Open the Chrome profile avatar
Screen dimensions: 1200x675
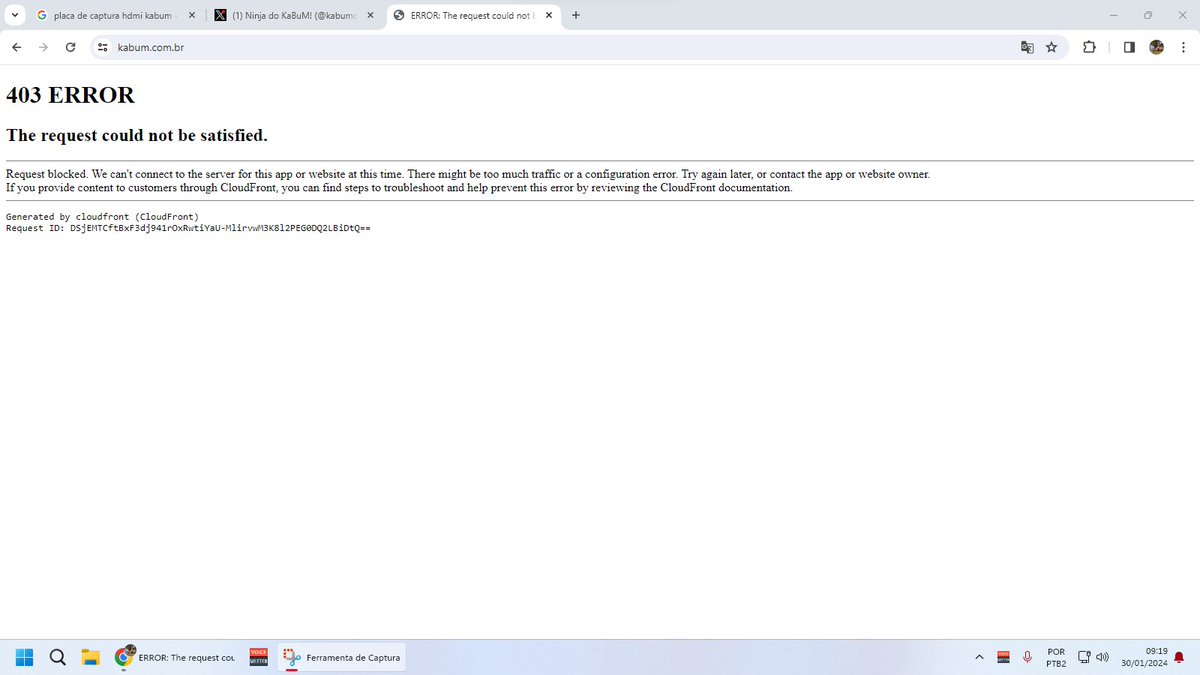[1157, 47]
